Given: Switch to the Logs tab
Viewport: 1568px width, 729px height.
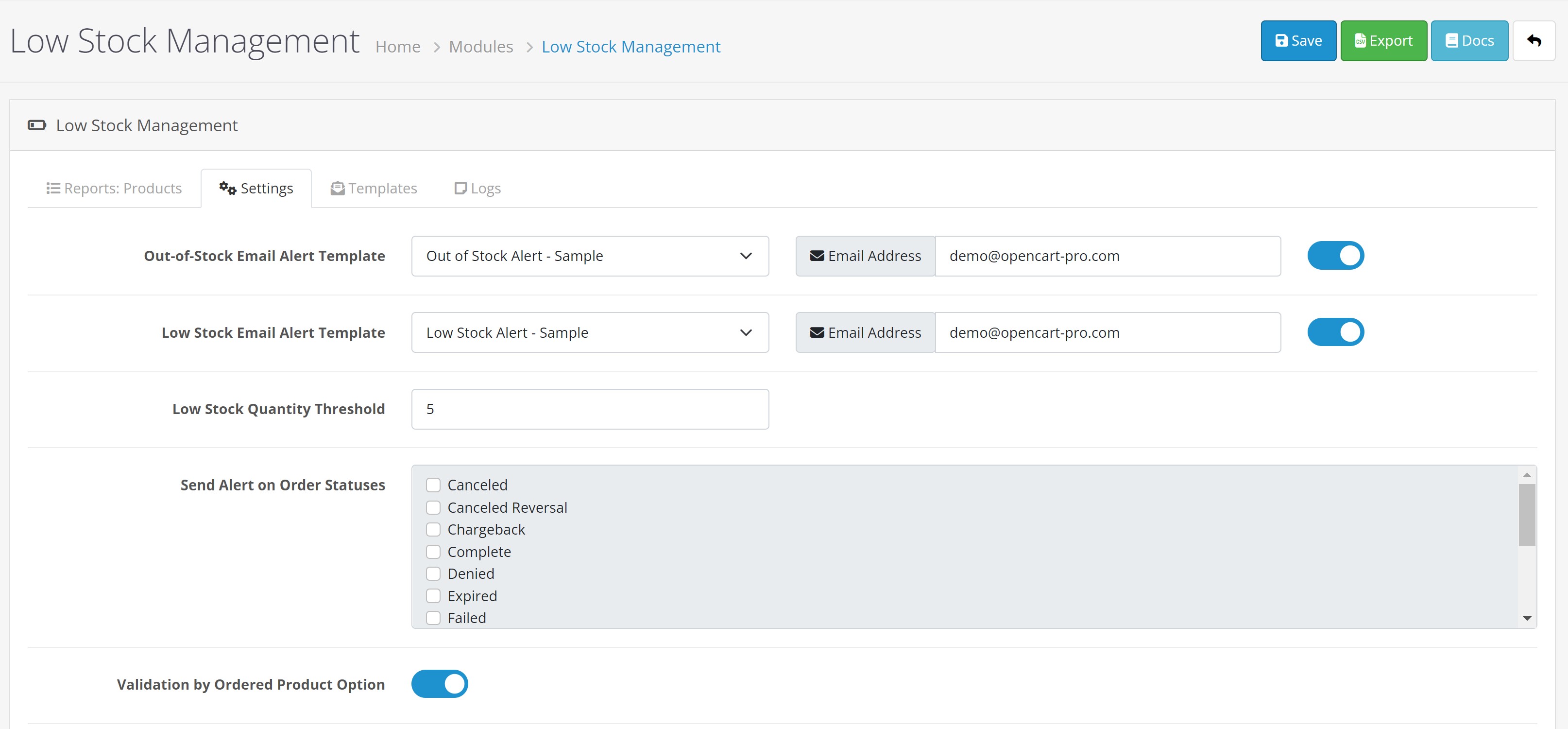Looking at the screenshot, I should (478, 188).
